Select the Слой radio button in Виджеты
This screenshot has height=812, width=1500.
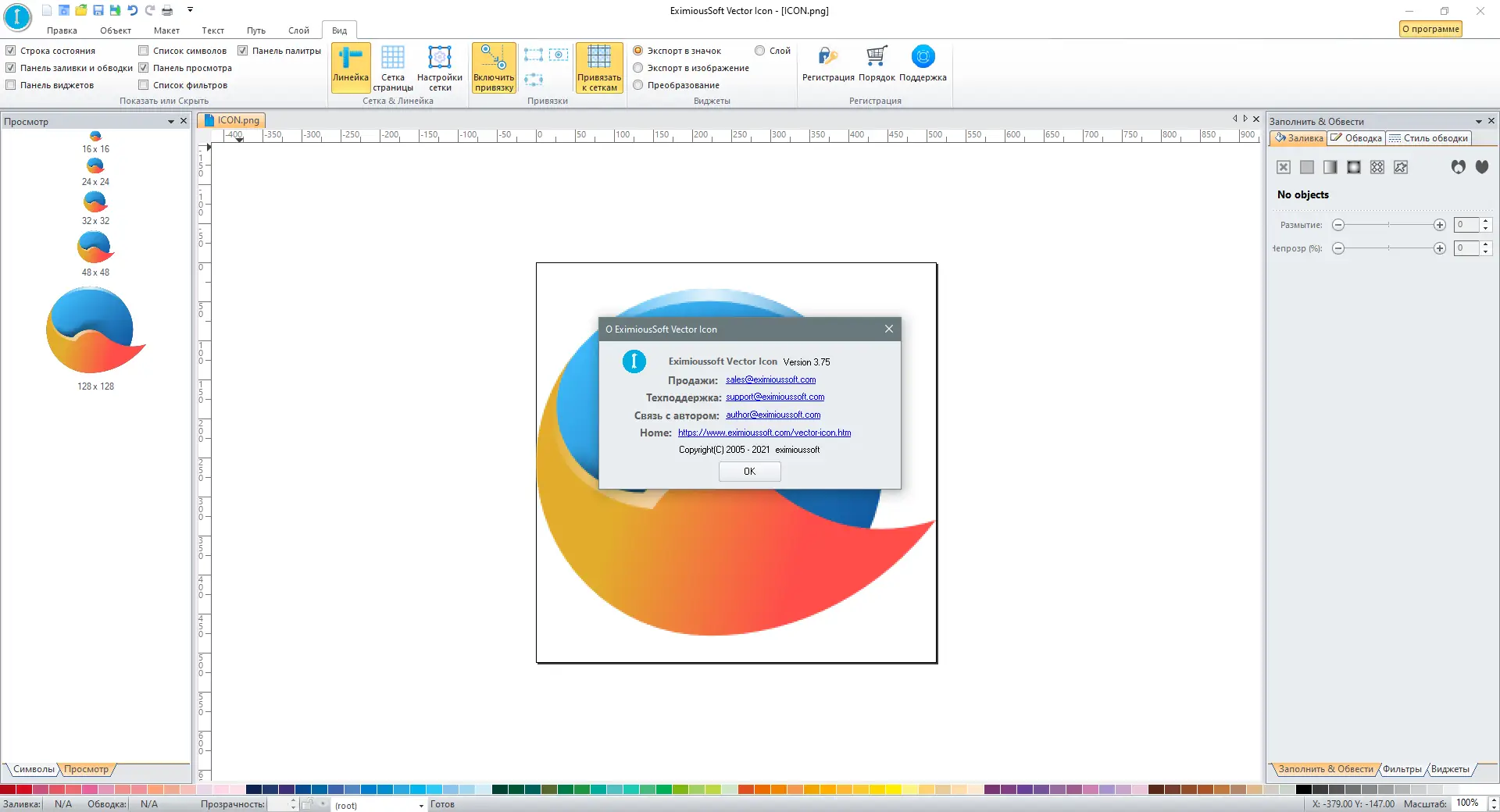click(x=759, y=51)
